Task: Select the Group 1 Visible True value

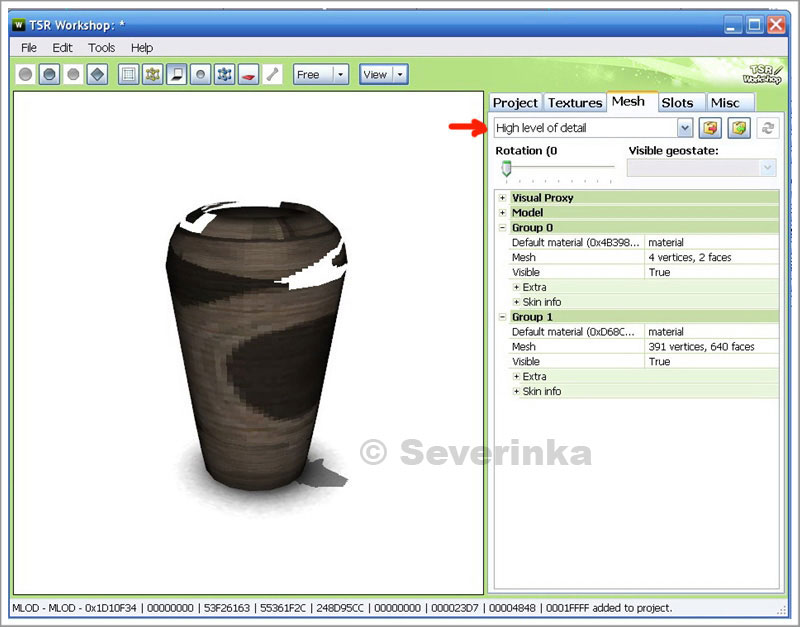Action: [660, 361]
